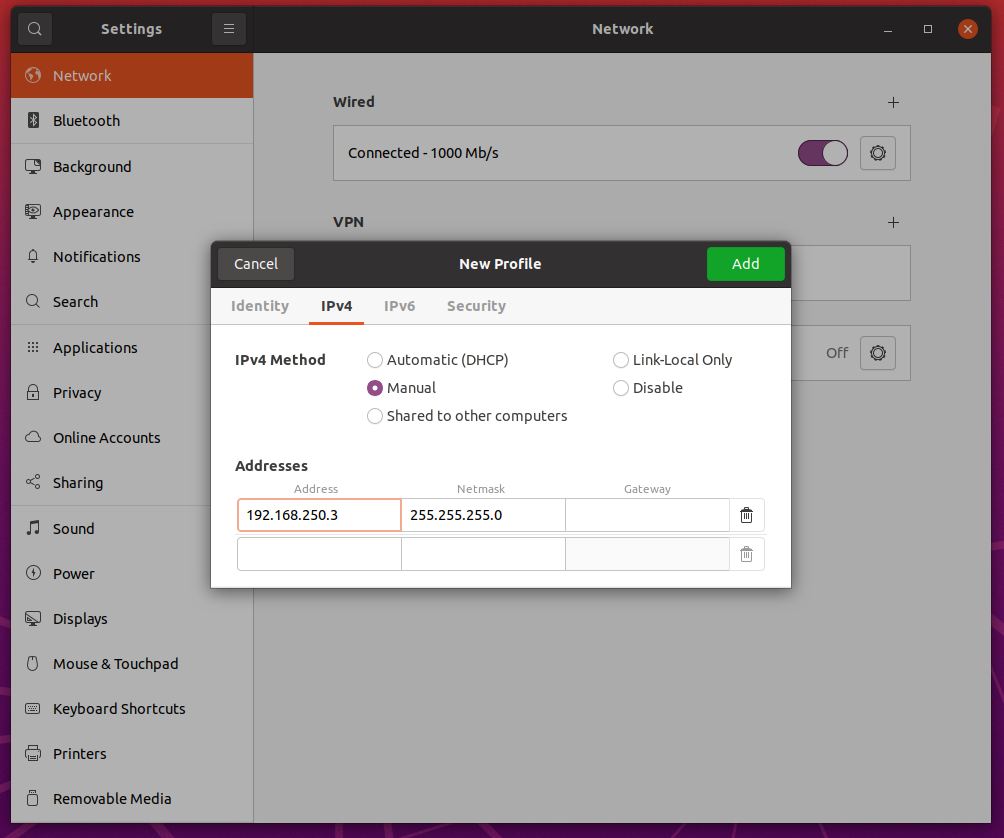The image size is (1004, 838).
Task: Open the Settings hamburger menu
Action: (229, 28)
